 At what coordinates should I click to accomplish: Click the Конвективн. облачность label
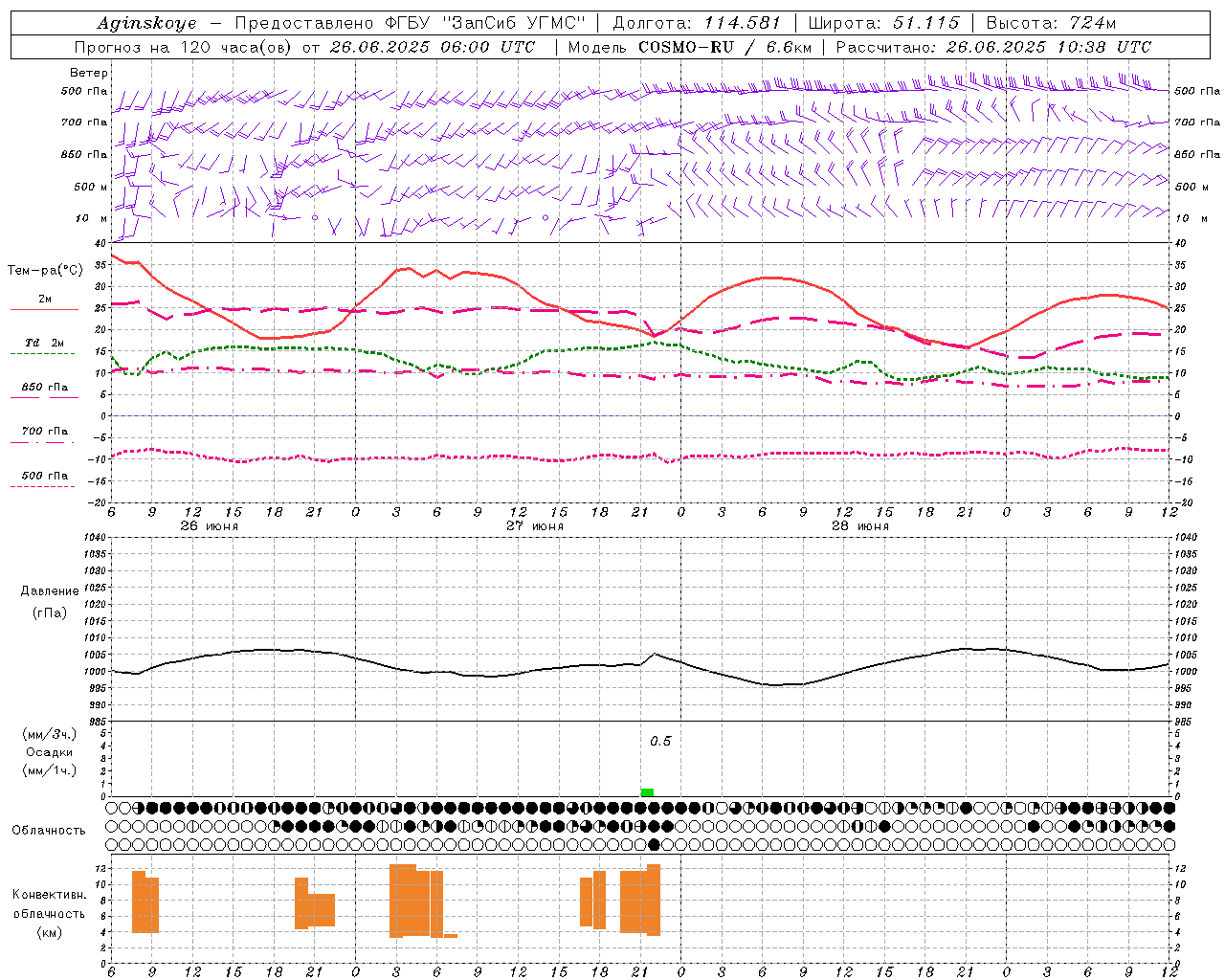pos(49,904)
